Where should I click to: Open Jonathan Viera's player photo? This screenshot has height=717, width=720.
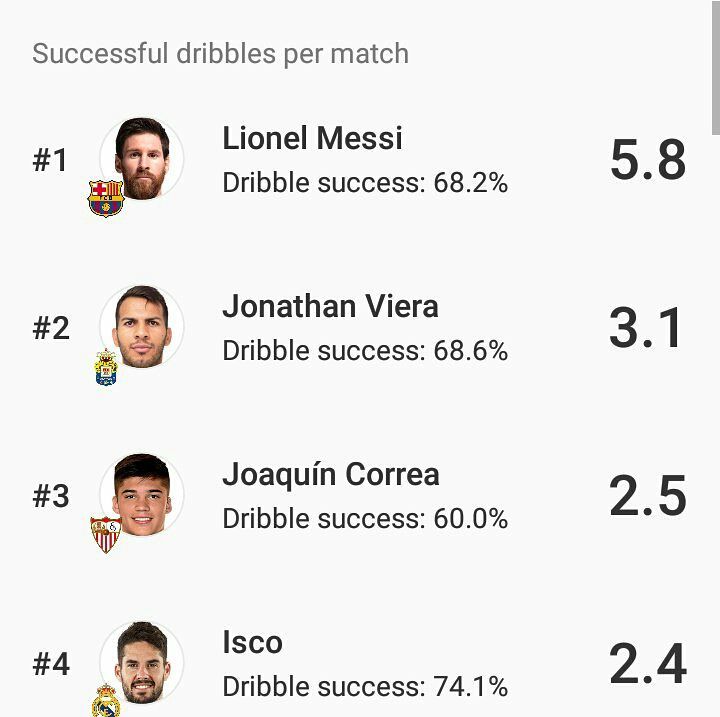142,327
